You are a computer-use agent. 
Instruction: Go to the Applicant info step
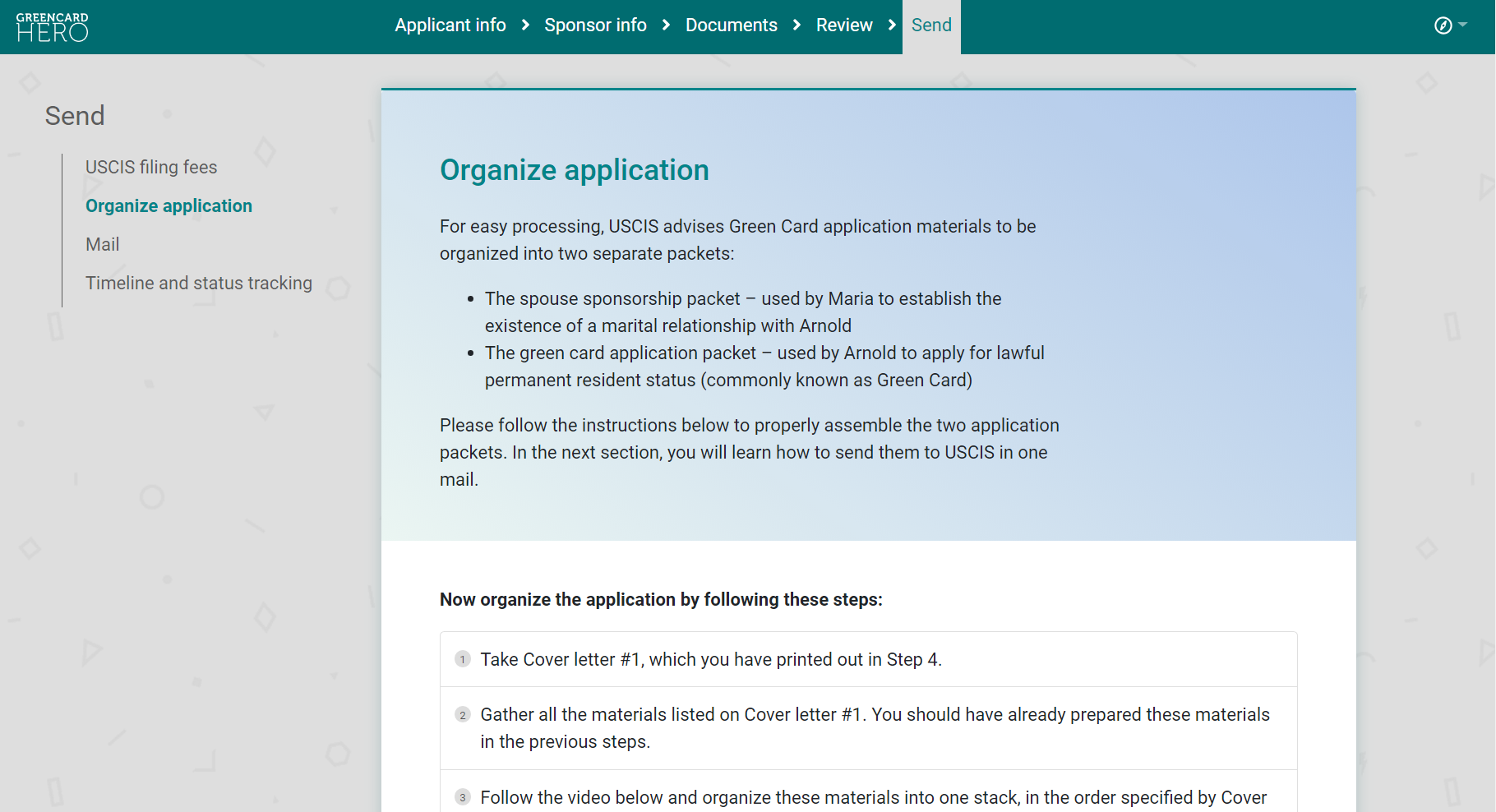click(x=450, y=25)
